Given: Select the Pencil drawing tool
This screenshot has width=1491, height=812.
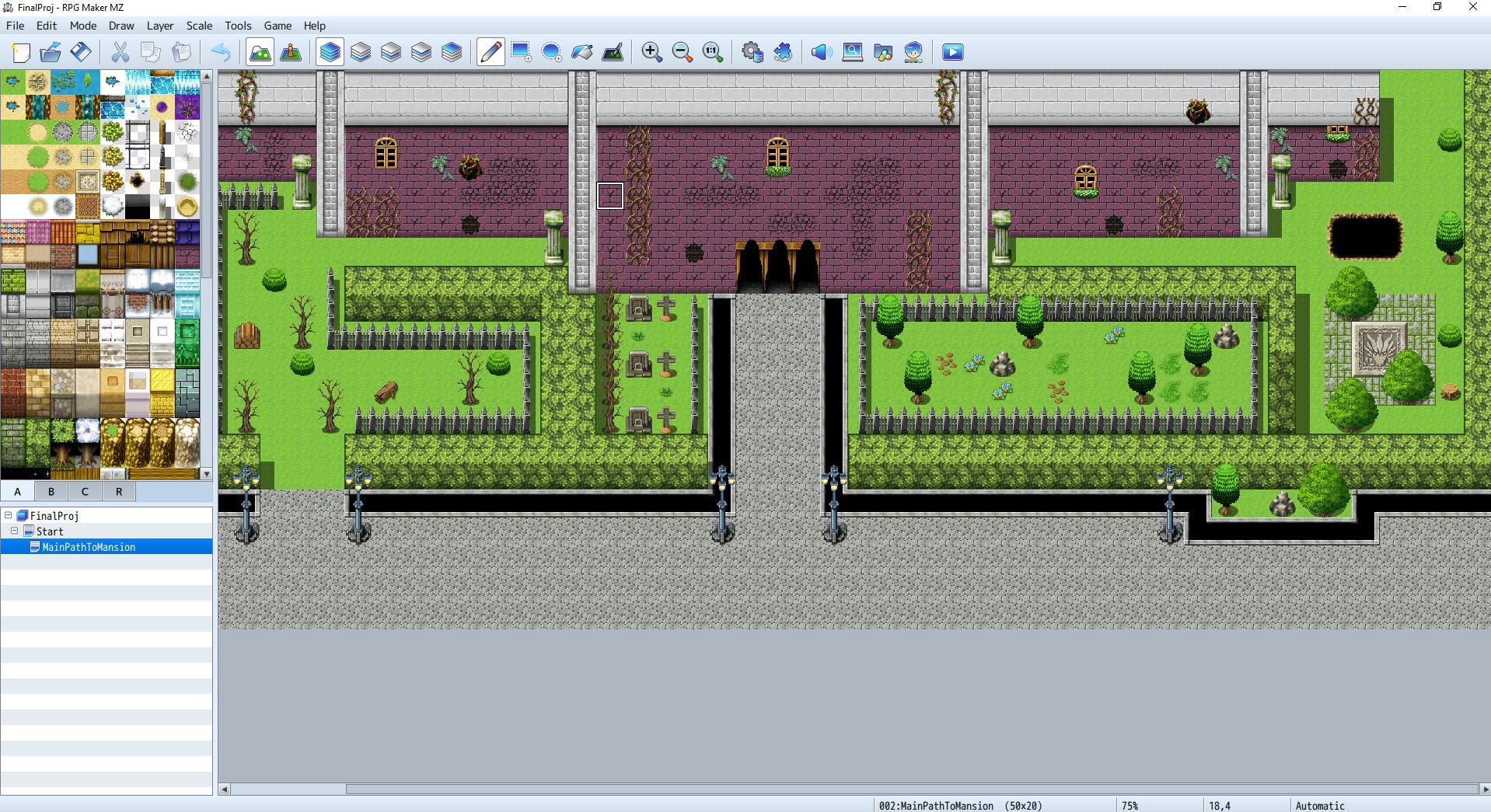Looking at the screenshot, I should click(491, 52).
